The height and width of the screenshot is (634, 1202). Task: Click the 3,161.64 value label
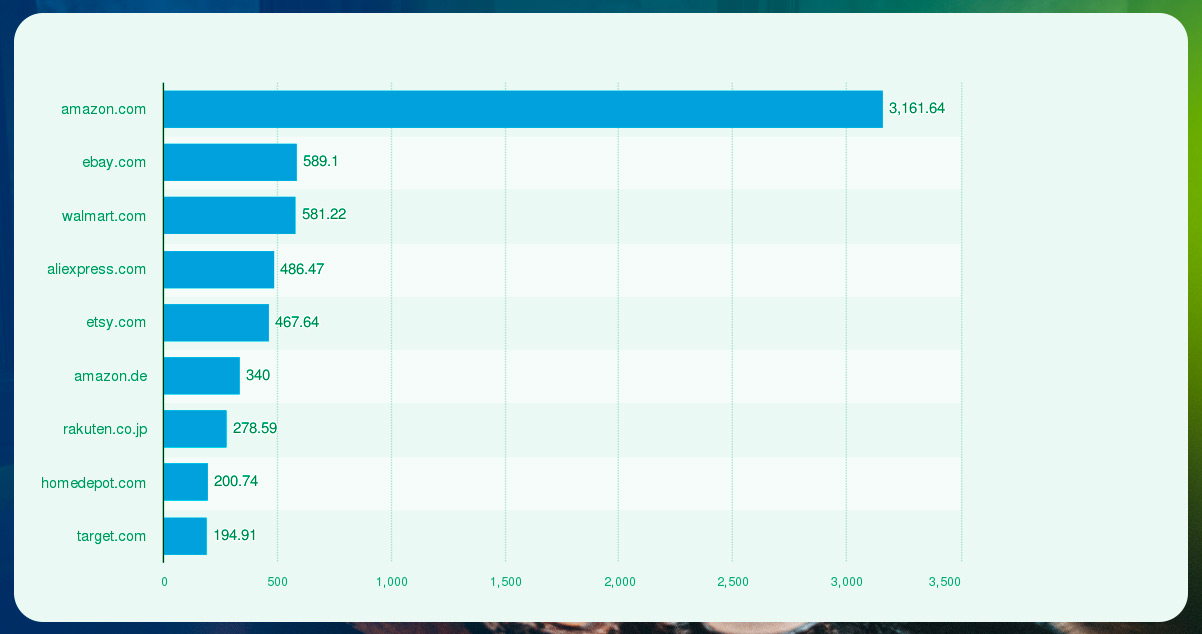pos(917,108)
